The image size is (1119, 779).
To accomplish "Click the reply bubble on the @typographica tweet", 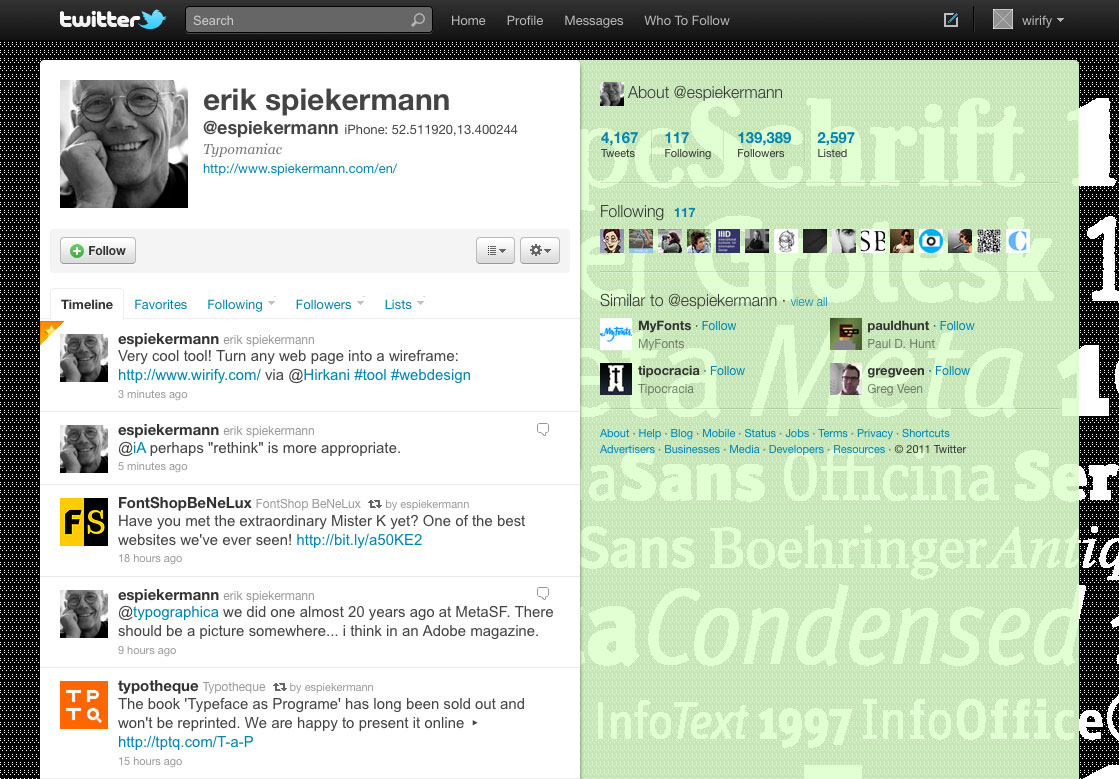I will [543, 594].
